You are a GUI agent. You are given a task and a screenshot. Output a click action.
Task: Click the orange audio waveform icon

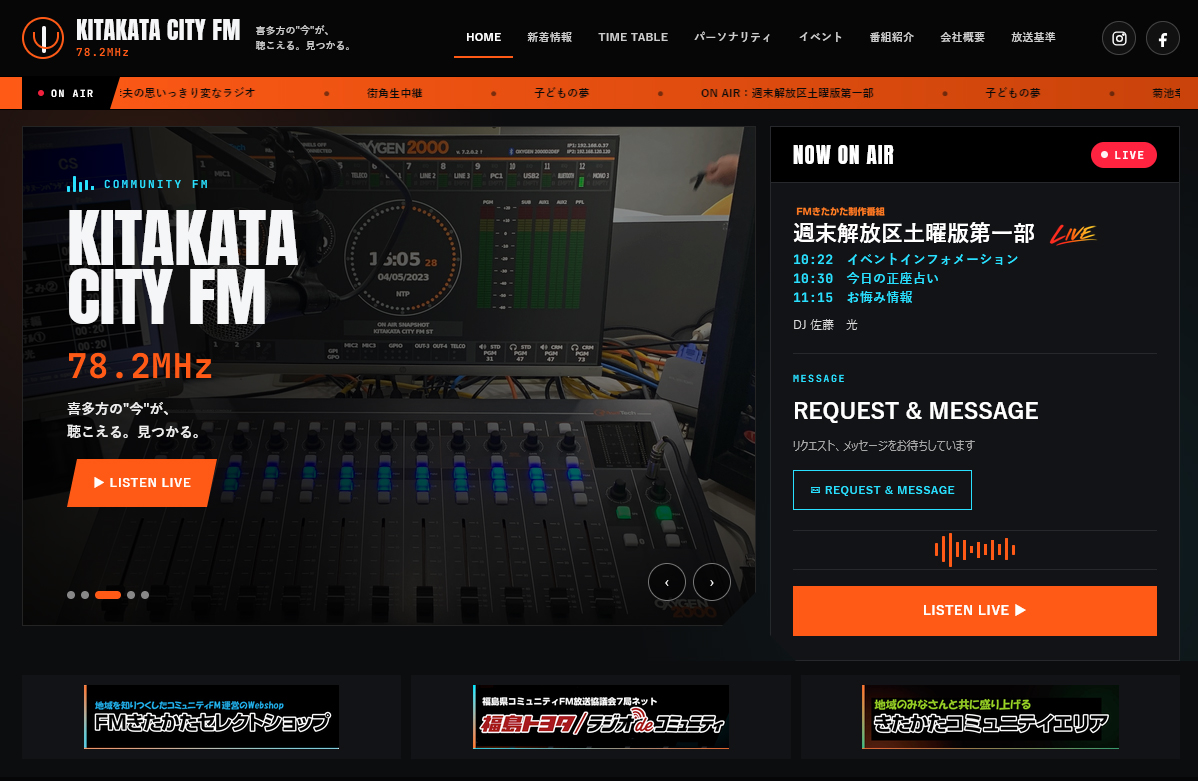coord(974,549)
